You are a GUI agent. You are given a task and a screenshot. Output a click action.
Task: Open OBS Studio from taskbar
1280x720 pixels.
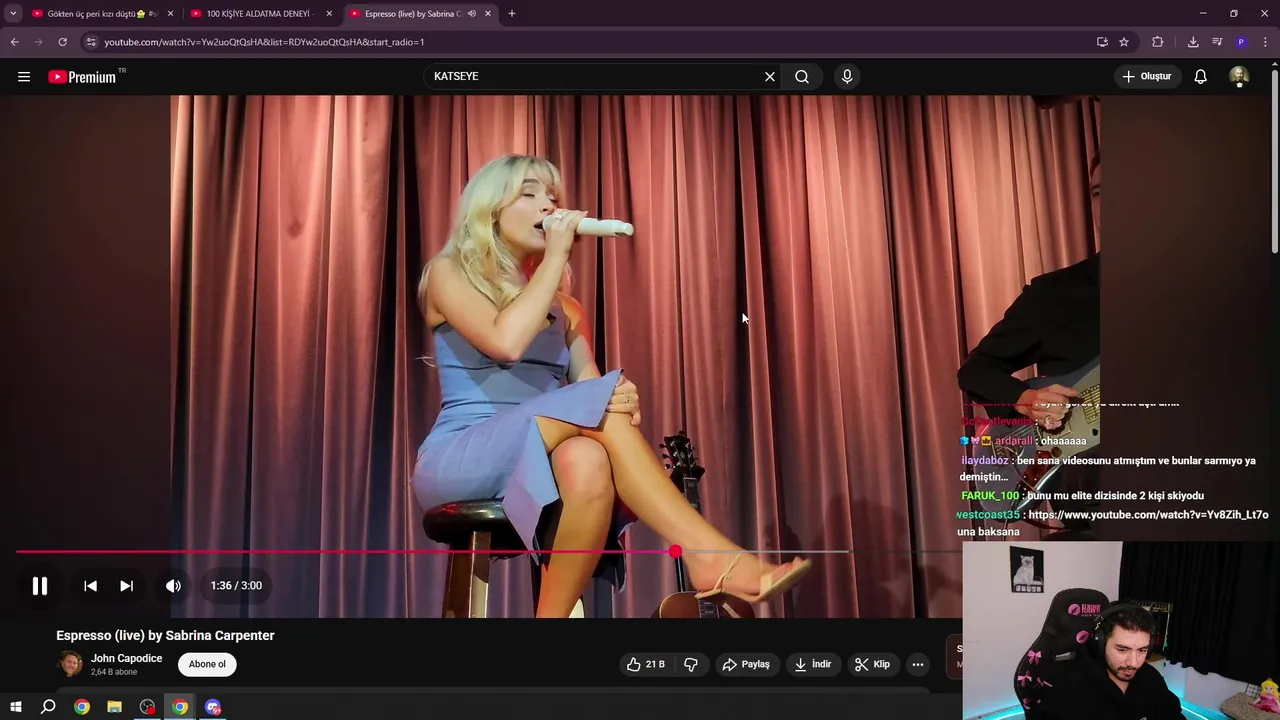coord(148,707)
